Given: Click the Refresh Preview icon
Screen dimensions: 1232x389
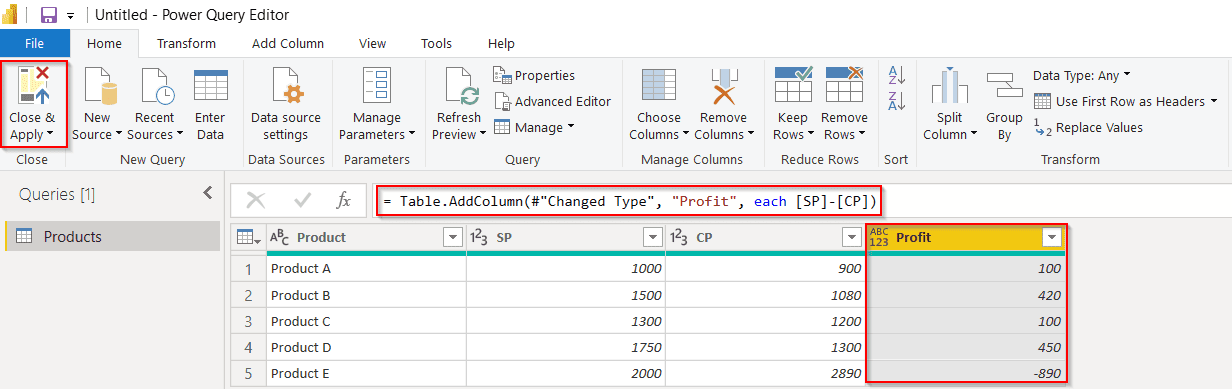Looking at the screenshot, I should [x=460, y=86].
